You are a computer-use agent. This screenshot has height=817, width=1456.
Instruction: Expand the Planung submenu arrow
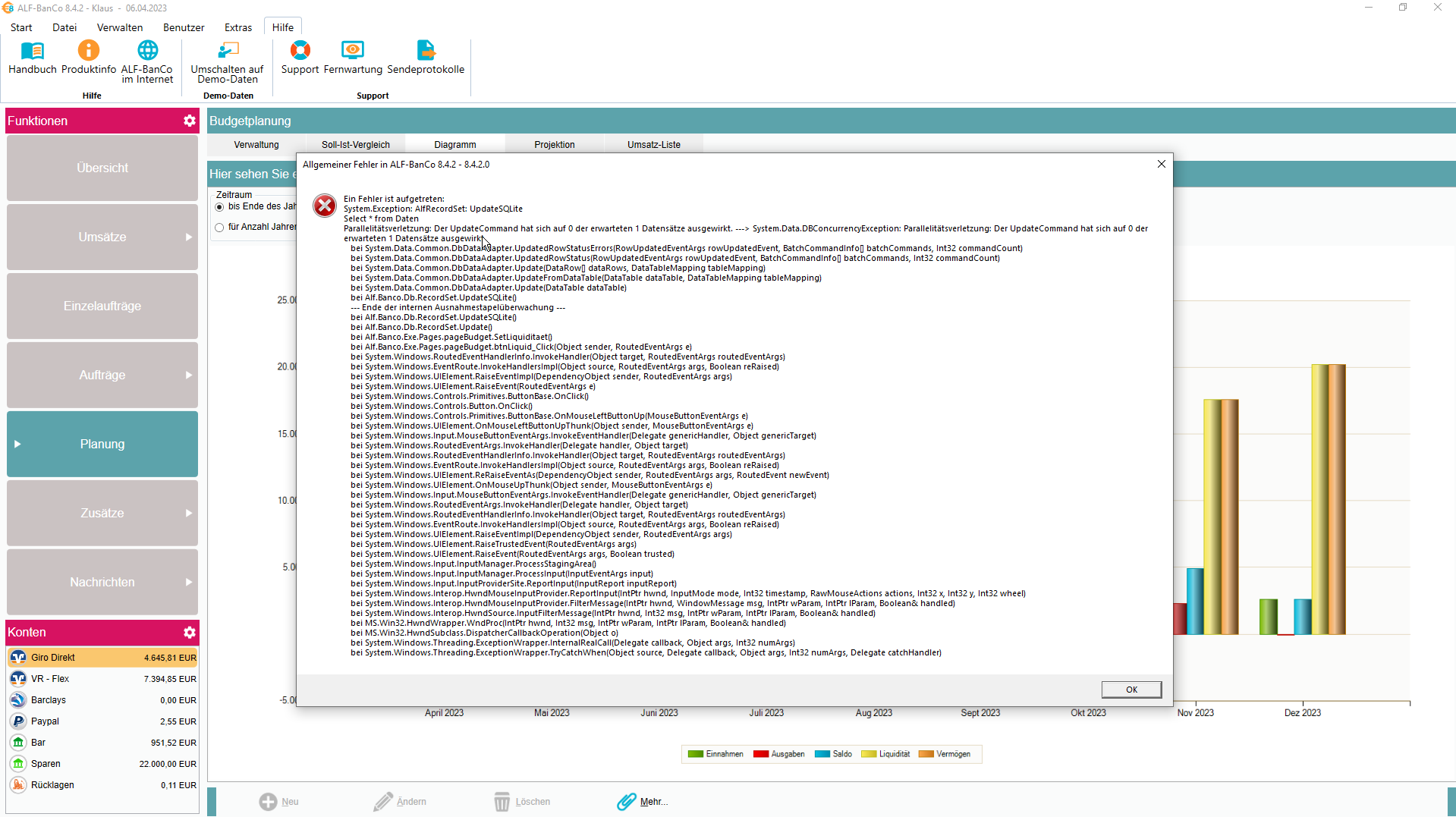point(17,445)
